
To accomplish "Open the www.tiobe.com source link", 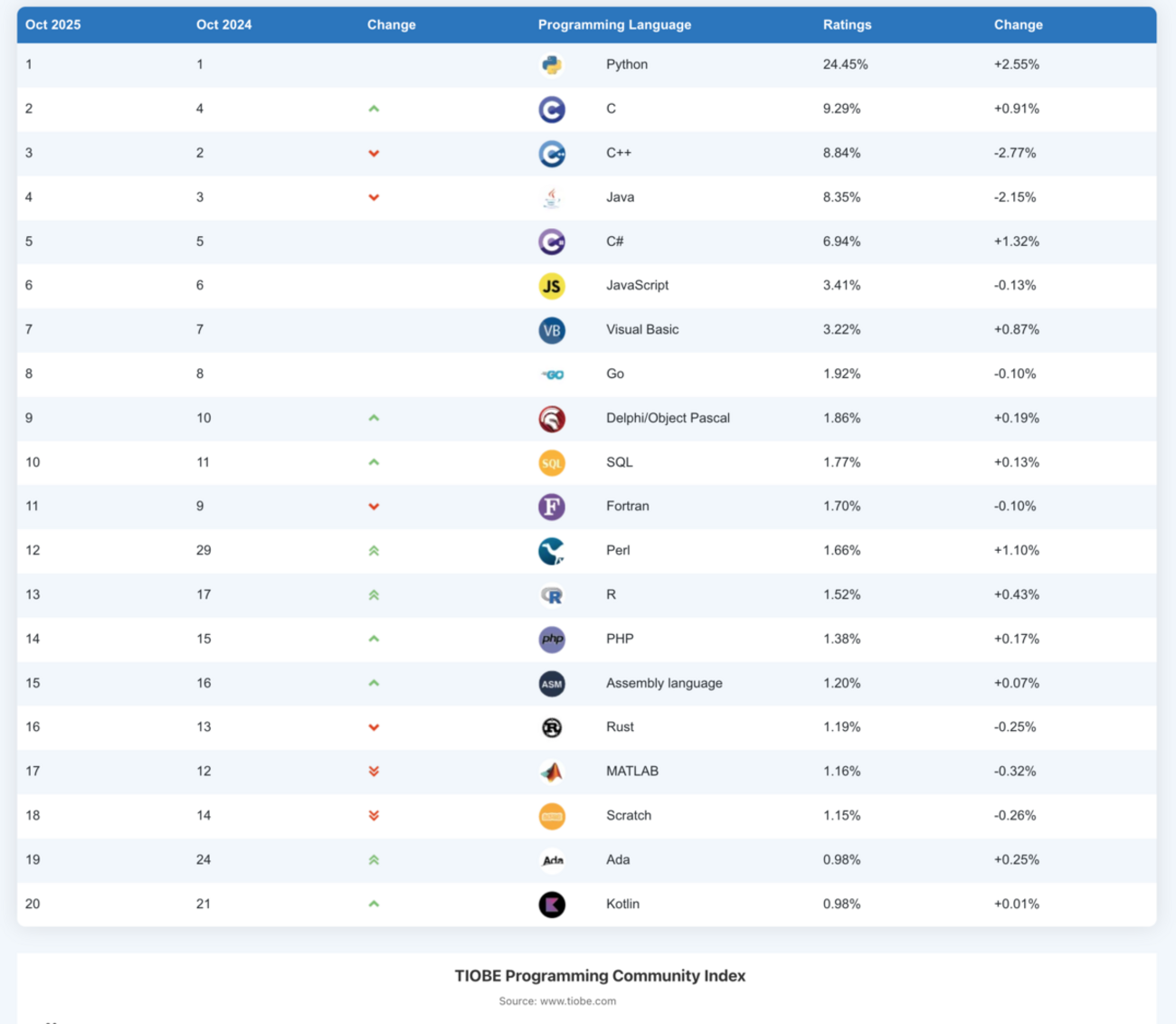I will click(x=577, y=1001).
